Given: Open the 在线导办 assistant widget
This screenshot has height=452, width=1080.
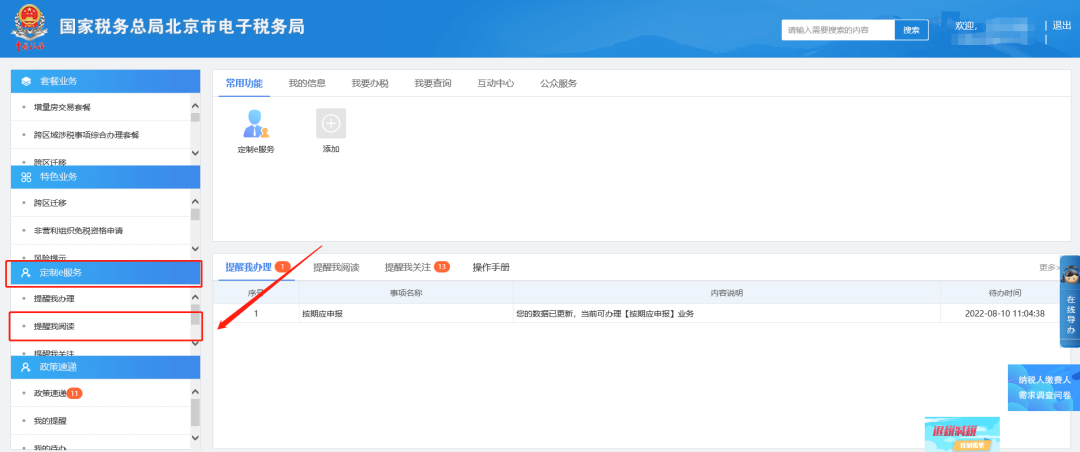Looking at the screenshot, I should (x=1070, y=301).
